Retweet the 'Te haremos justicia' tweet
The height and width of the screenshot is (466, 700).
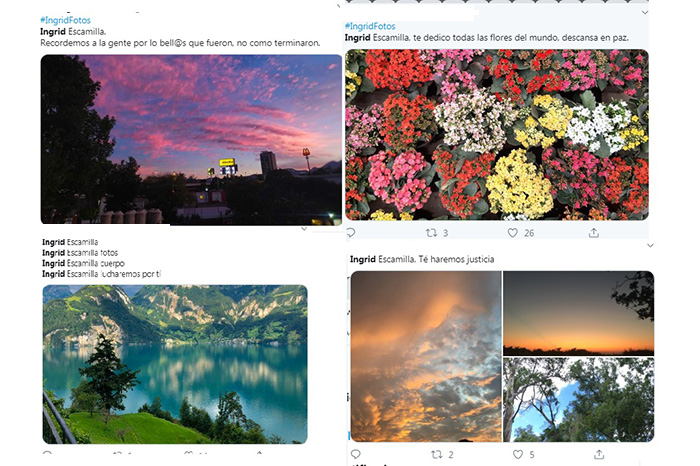tap(437, 454)
